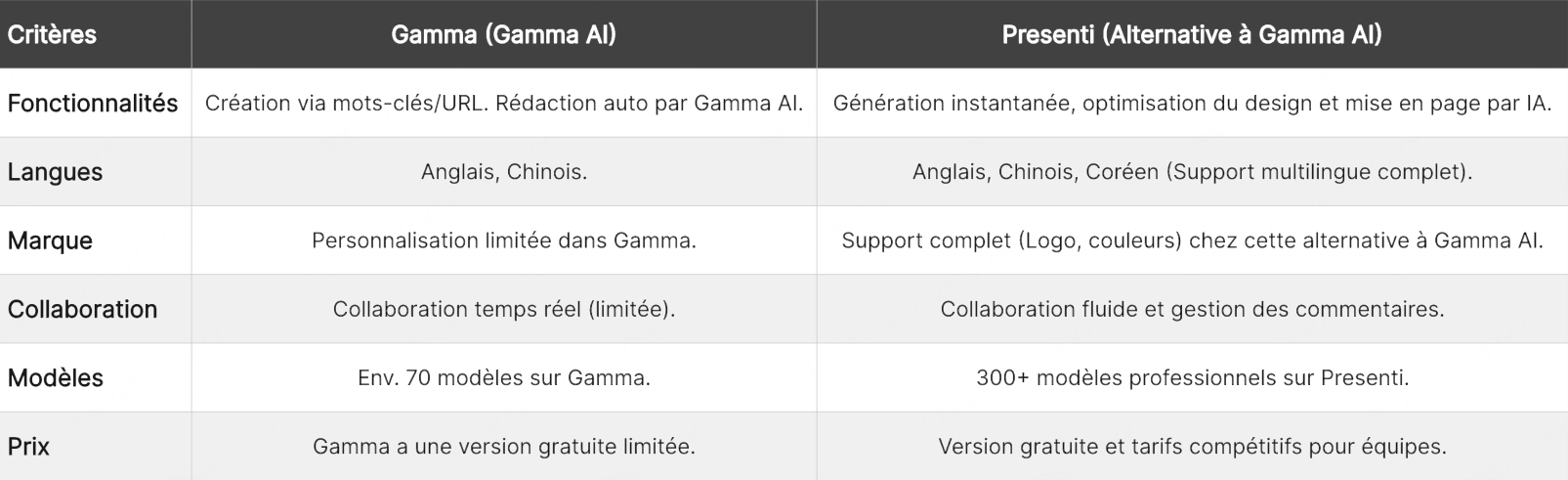
Task: Click the "Presenti (Alternative à Gamma AI)" header
Action: point(1192,34)
